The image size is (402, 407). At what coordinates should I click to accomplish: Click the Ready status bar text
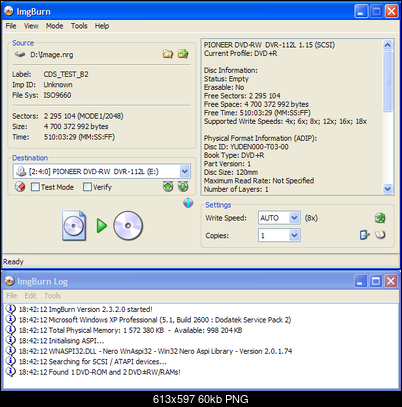click(13, 262)
